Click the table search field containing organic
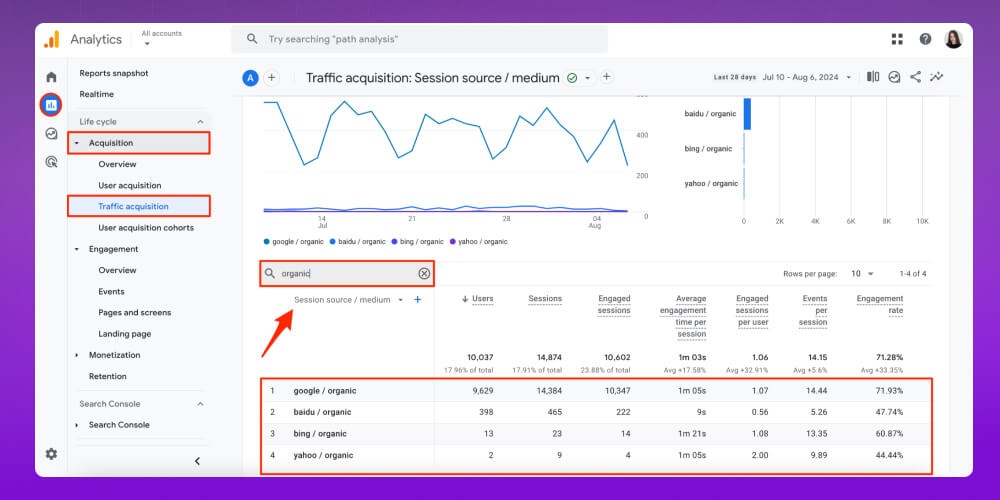This screenshot has width=1000, height=500. 348,274
